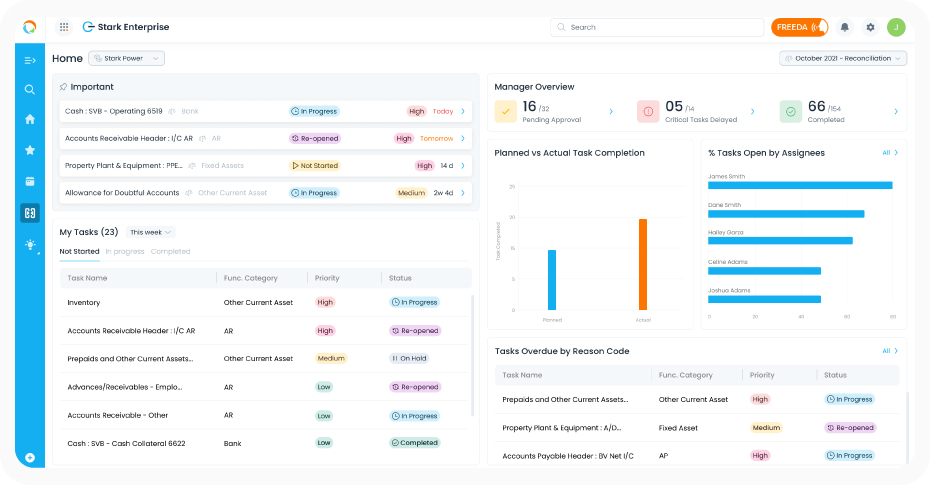Open the apps grid launcher
Viewport: 930px width, 485px height.
[64, 27]
